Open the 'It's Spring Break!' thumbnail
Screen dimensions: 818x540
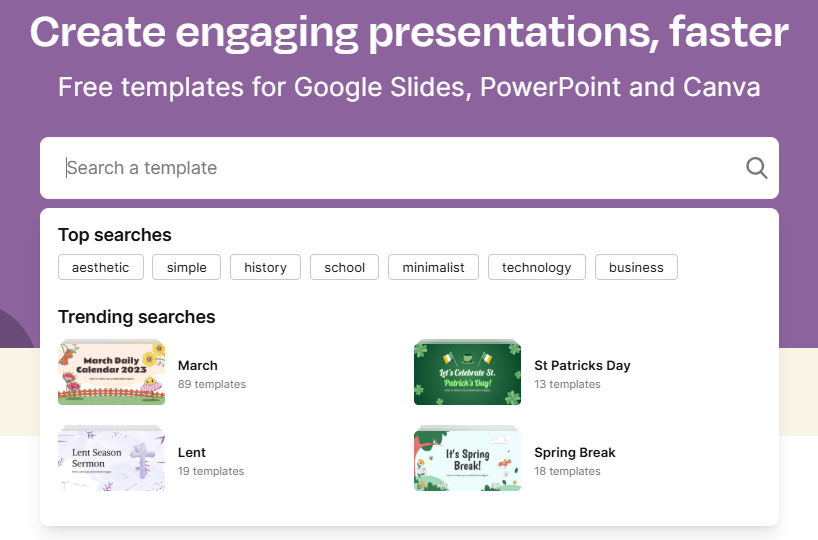pos(467,460)
